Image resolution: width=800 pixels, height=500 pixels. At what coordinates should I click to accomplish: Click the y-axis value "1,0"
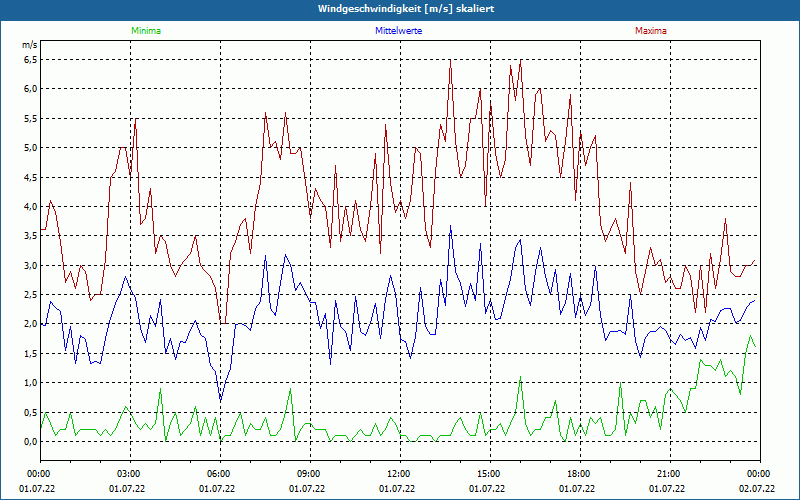coord(31,383)
